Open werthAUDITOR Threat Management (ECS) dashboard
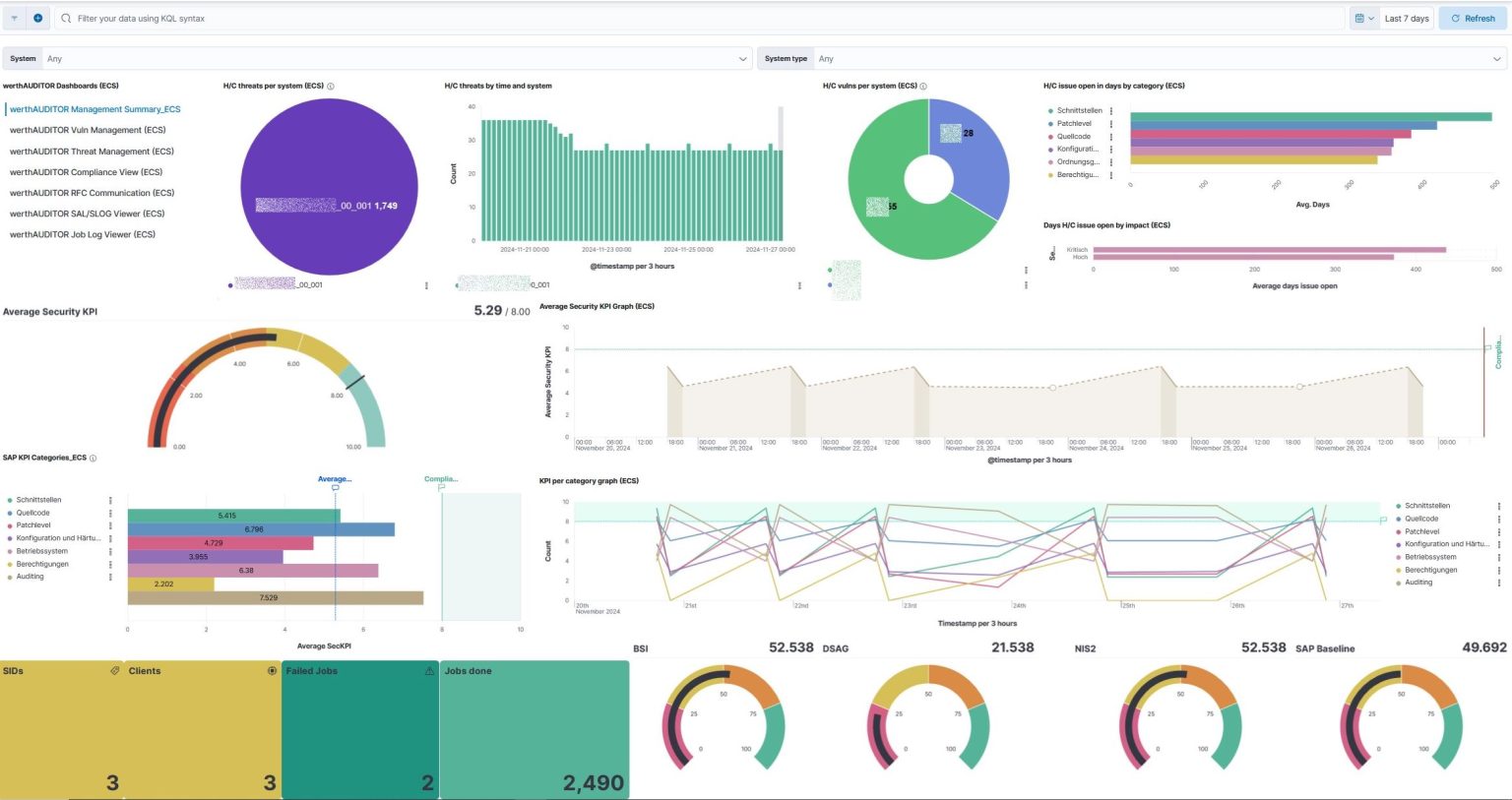The image size is (1512, 800). point(92,152)
